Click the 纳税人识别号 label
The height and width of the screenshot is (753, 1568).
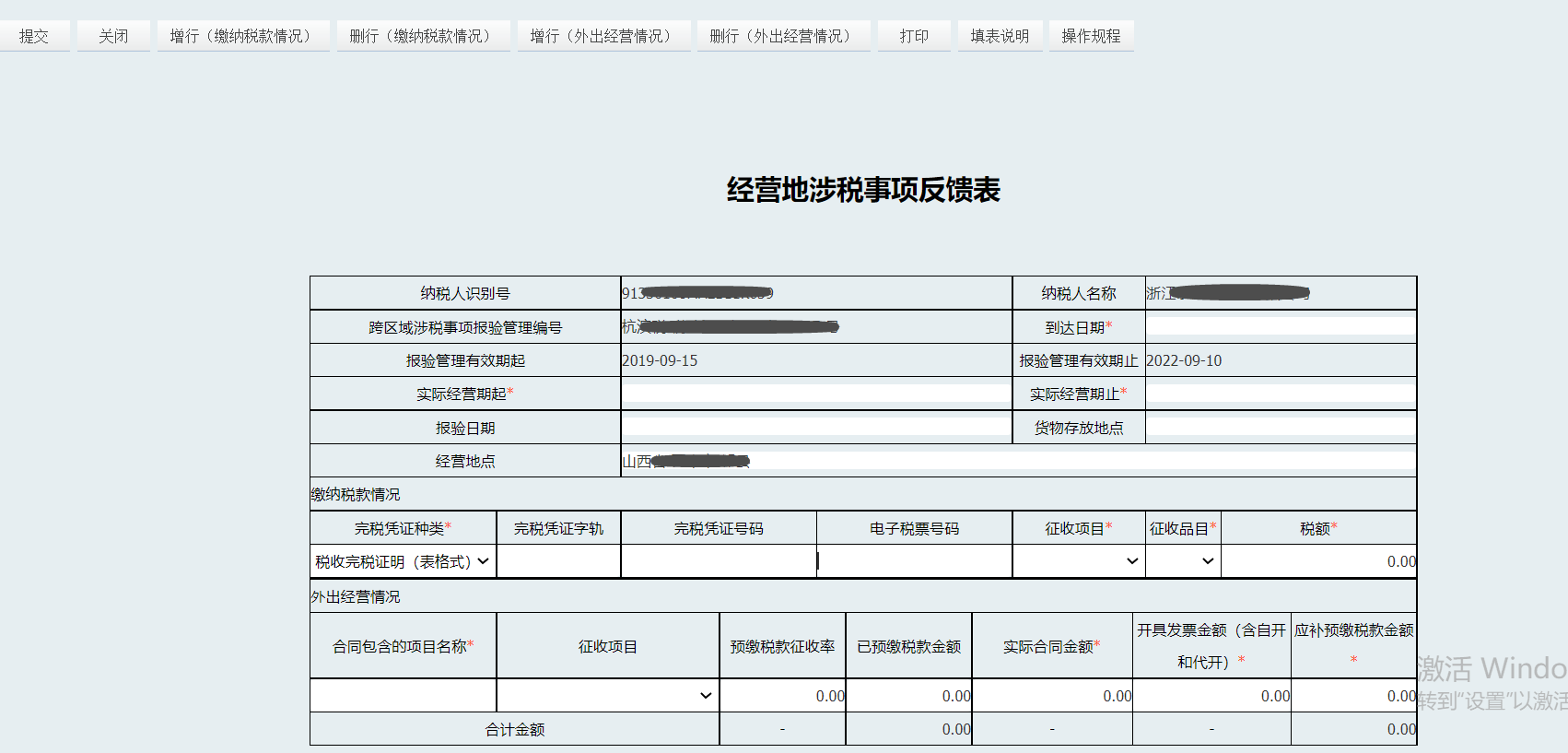click(465, 293)
